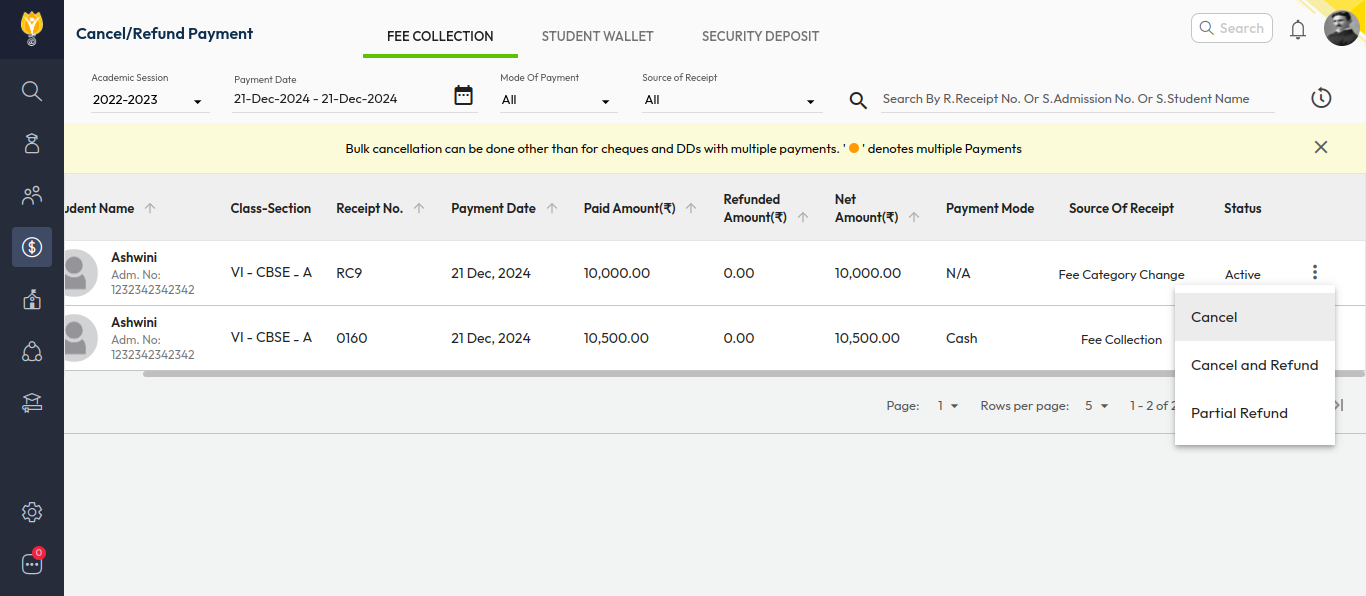The width and height of the screenshot is (1366, 596).
Task: Change the Rows per page dropdown
Action: click(1096, 406)
